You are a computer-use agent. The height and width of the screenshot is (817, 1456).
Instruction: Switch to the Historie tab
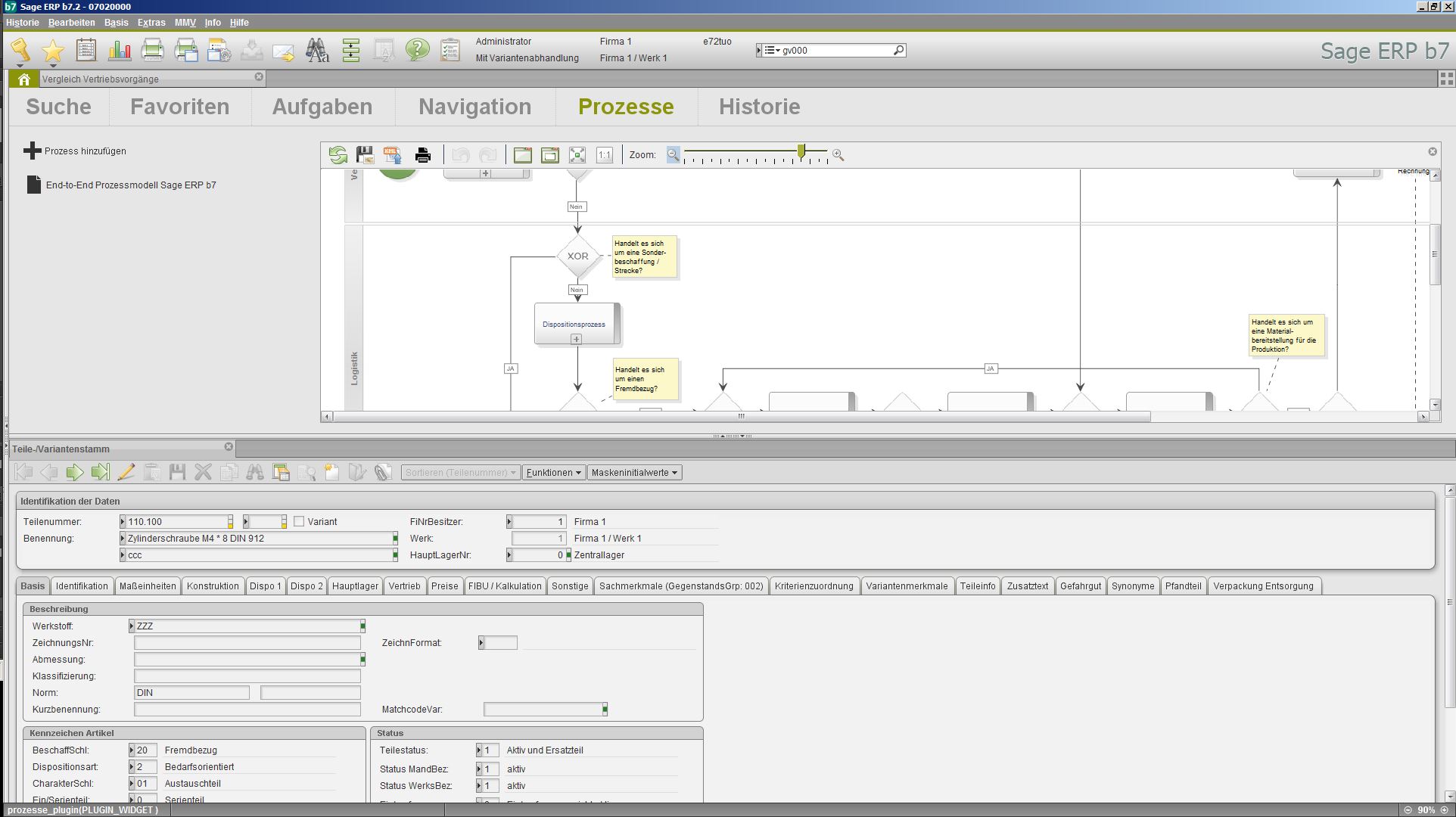(x=760, y=107)
